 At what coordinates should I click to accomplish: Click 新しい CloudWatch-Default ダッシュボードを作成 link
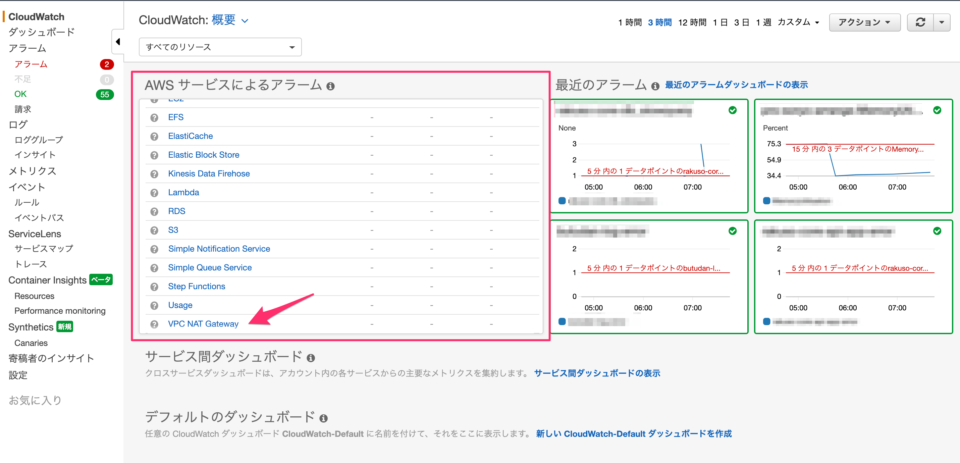tap(634, 433)
